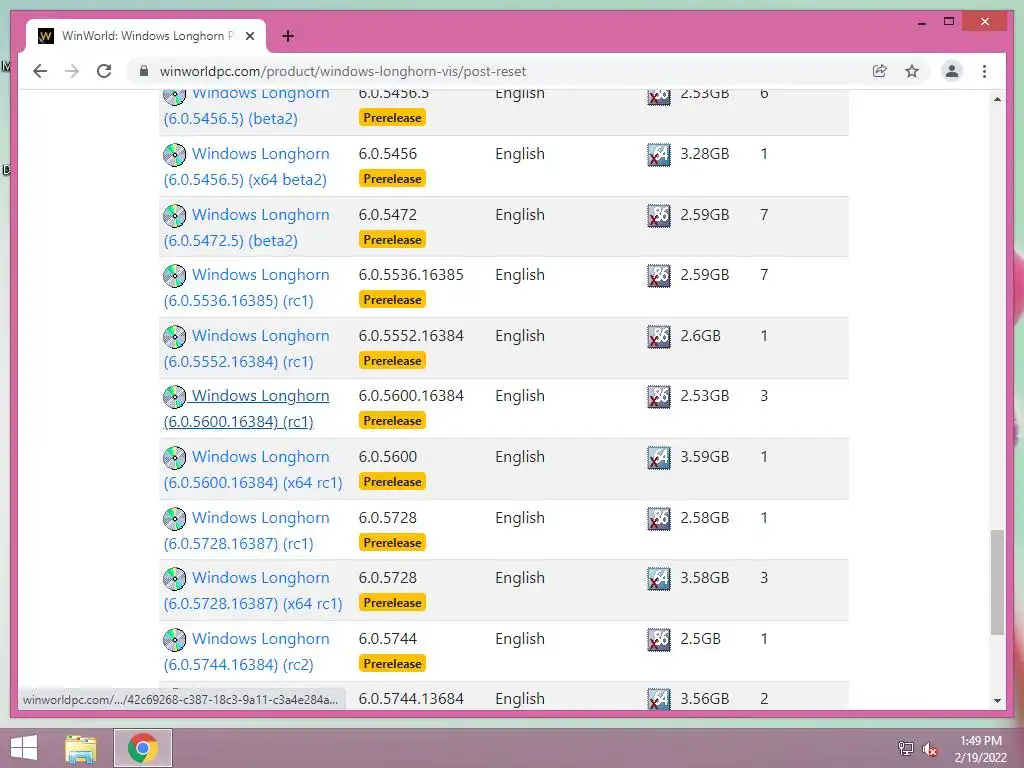Share this page via the share icon
1024x768 pixels.
(880, 71)
